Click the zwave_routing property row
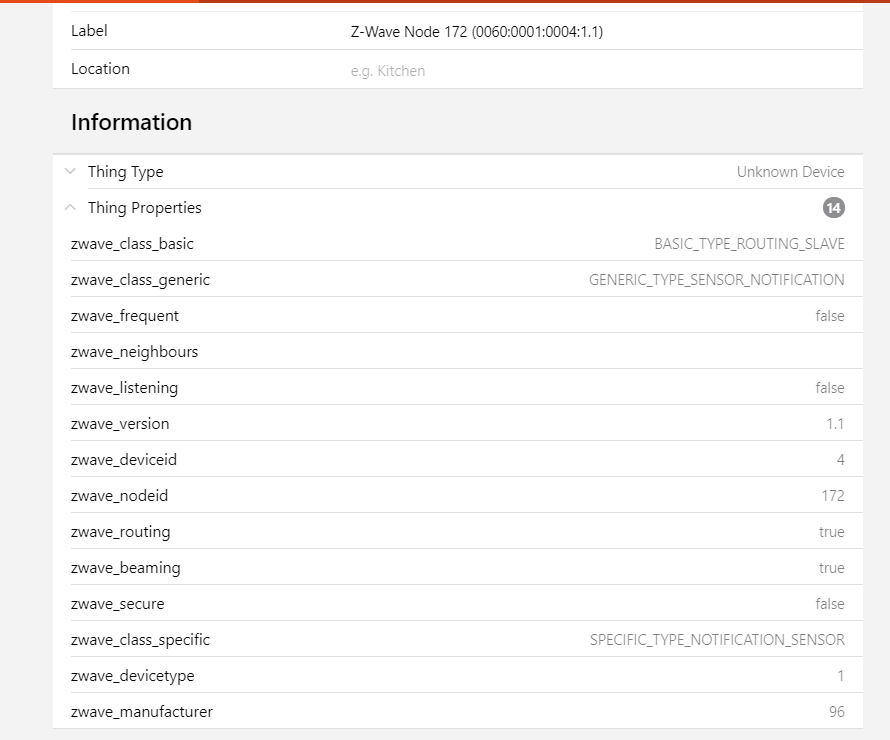This screenshot has height=740, width=890. click(457, 532)
